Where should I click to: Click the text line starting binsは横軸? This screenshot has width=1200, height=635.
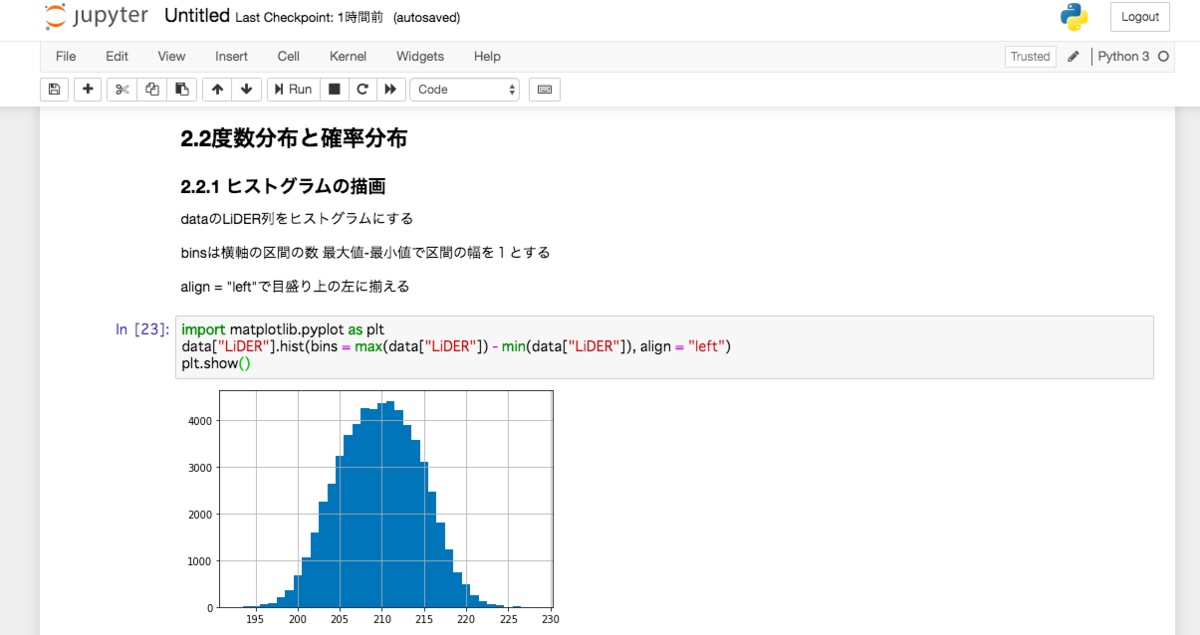[x=365, y=252]
